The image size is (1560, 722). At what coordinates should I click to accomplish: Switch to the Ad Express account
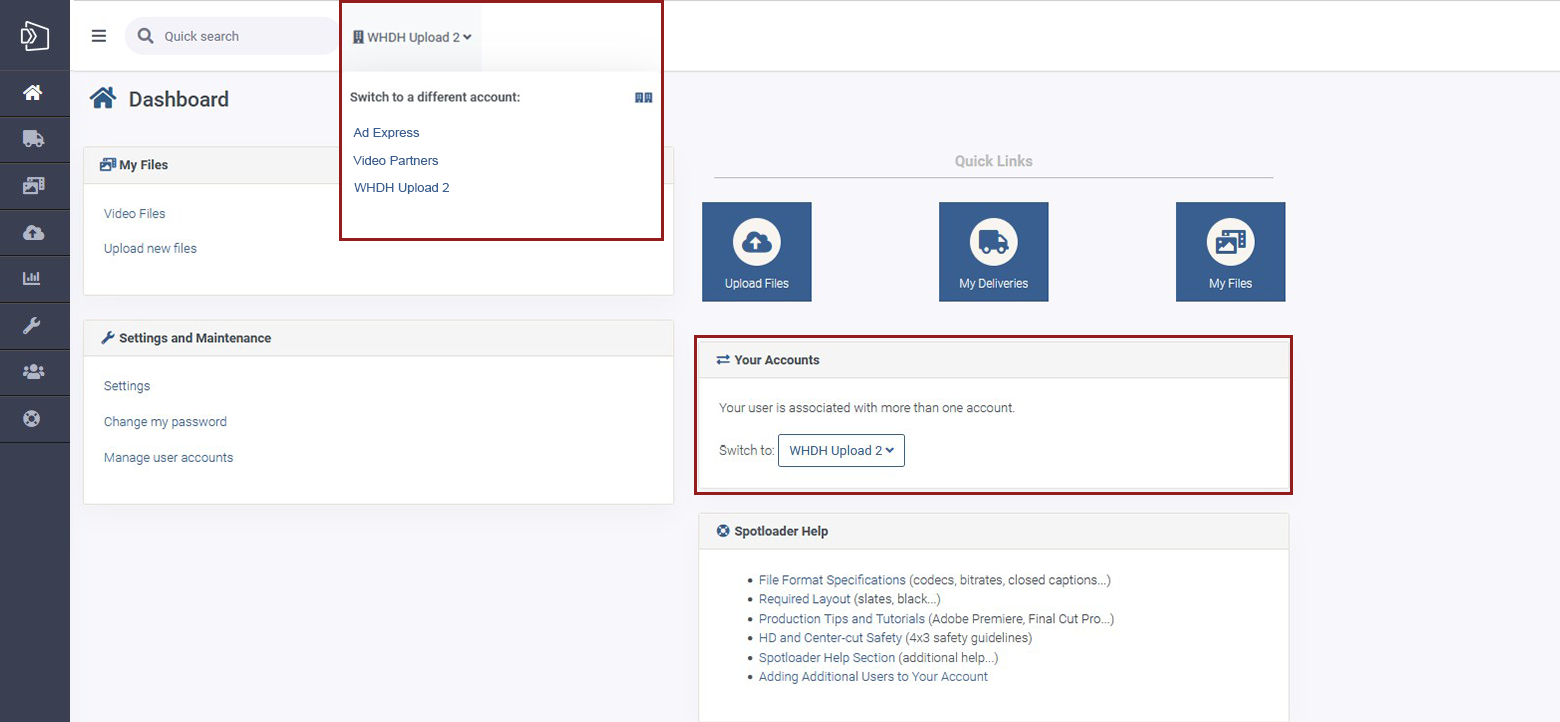pyautogui.click(x=386, y=132)
